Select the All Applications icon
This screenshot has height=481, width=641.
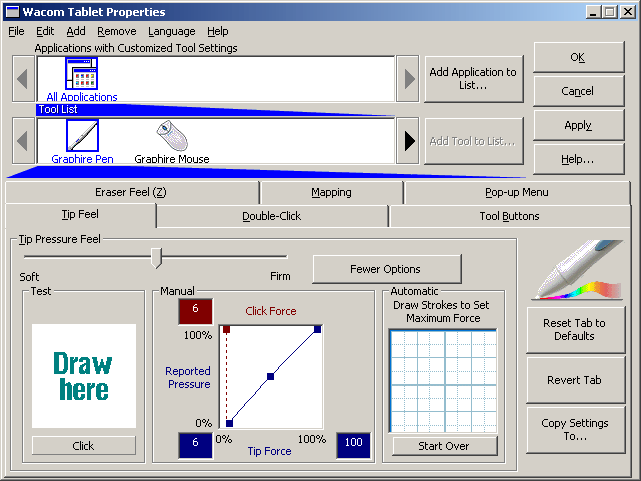coord(81,74)
